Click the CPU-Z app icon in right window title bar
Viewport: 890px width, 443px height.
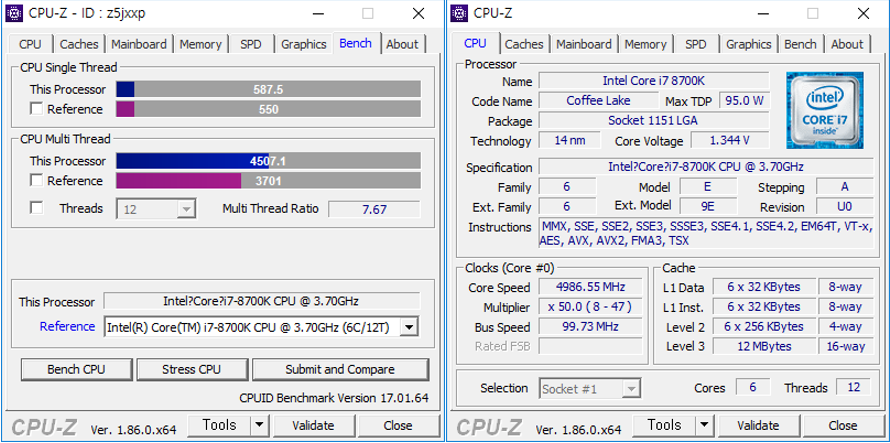click(459, 14)
